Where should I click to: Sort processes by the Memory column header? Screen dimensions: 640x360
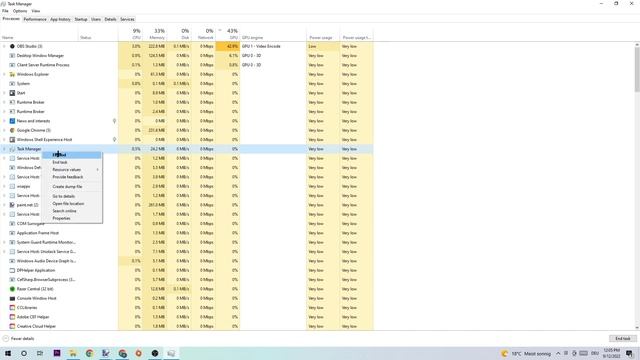pyautogui.click(x=155, y=34)
